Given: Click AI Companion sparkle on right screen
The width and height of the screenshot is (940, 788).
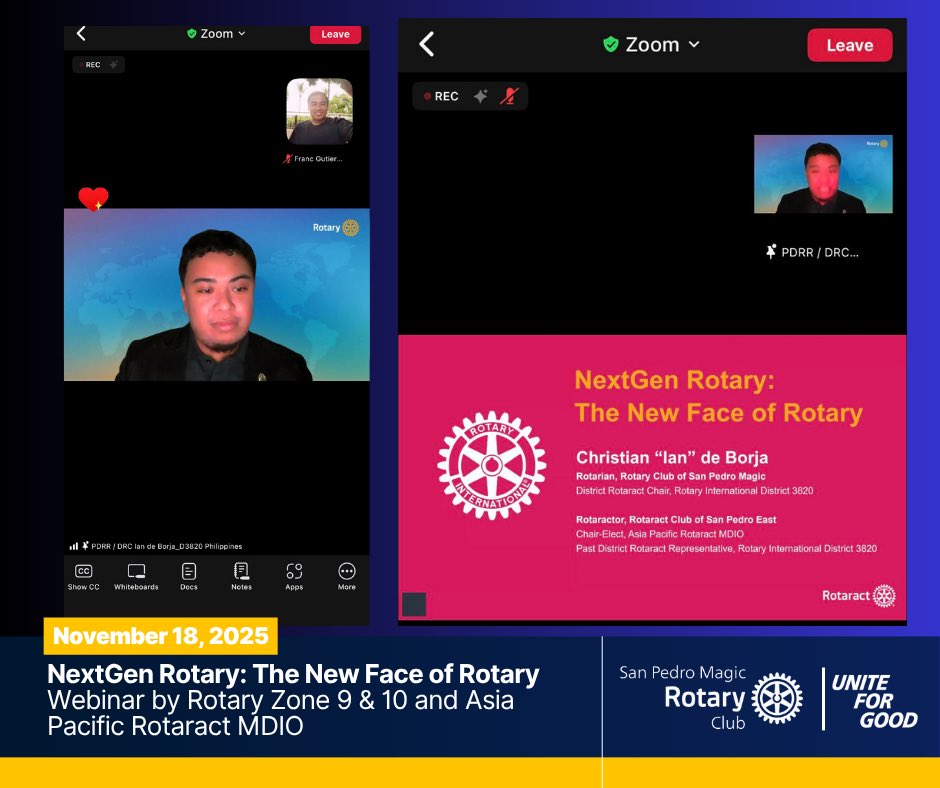Looking at the screenshot, I should click(480, 96).
